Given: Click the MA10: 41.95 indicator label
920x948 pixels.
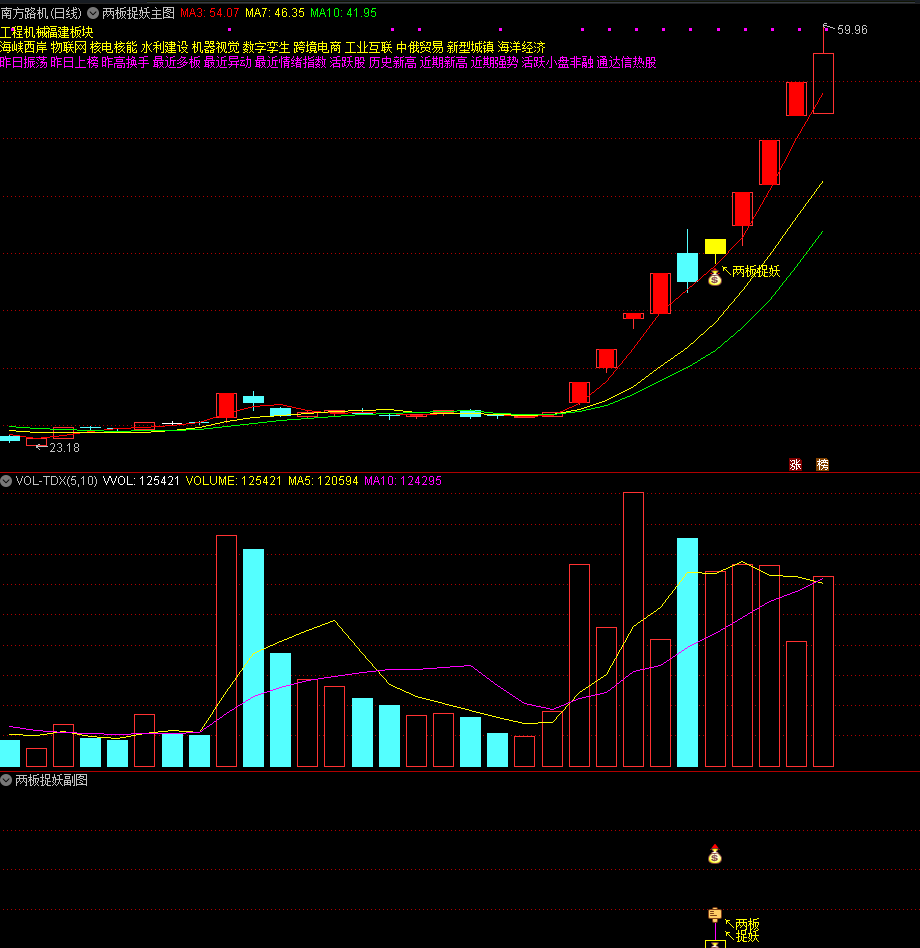Looking at the screenshot, I should (x=343, y=13).
